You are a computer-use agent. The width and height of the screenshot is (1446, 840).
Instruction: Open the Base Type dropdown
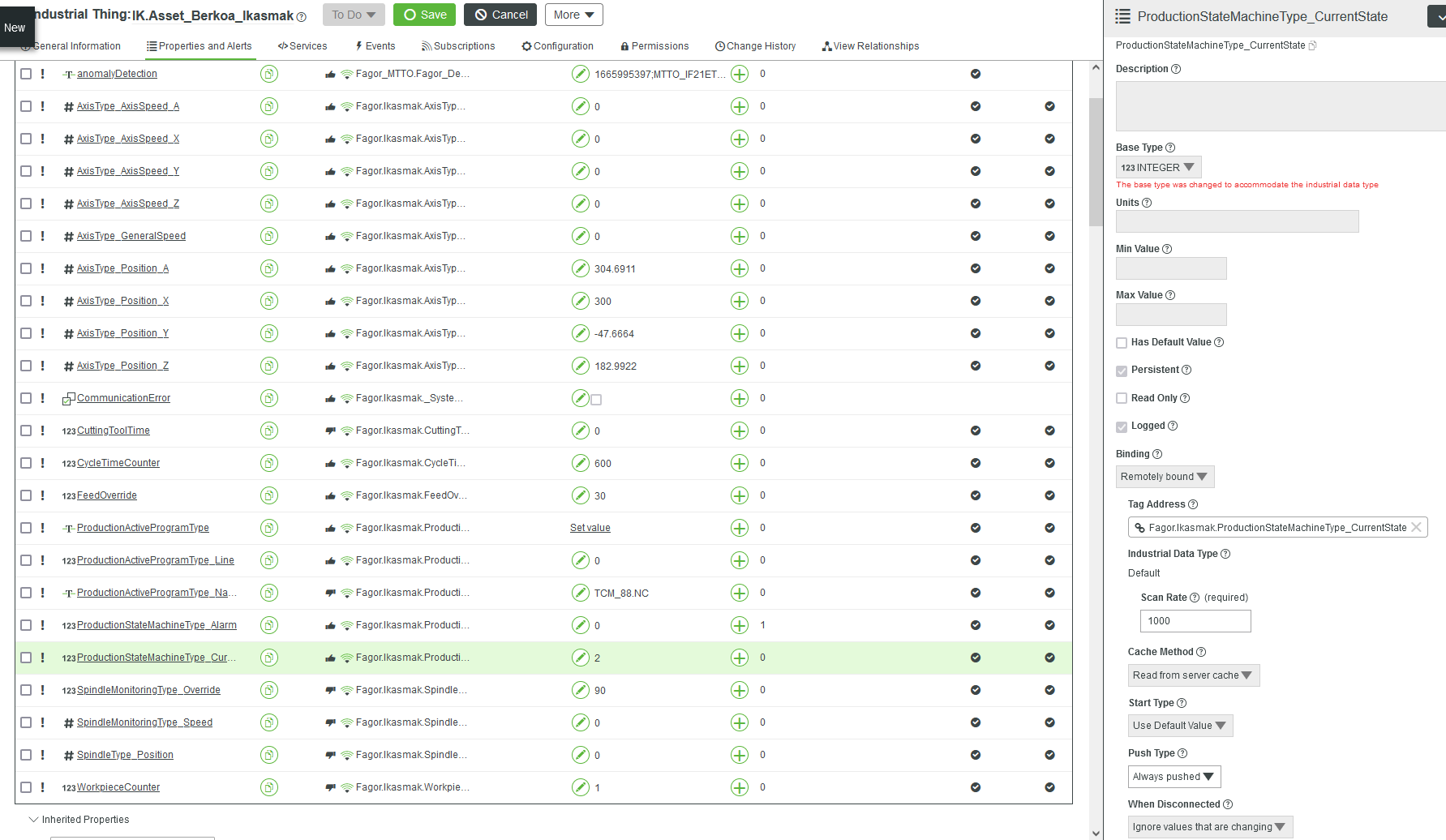coord(1158,167)
